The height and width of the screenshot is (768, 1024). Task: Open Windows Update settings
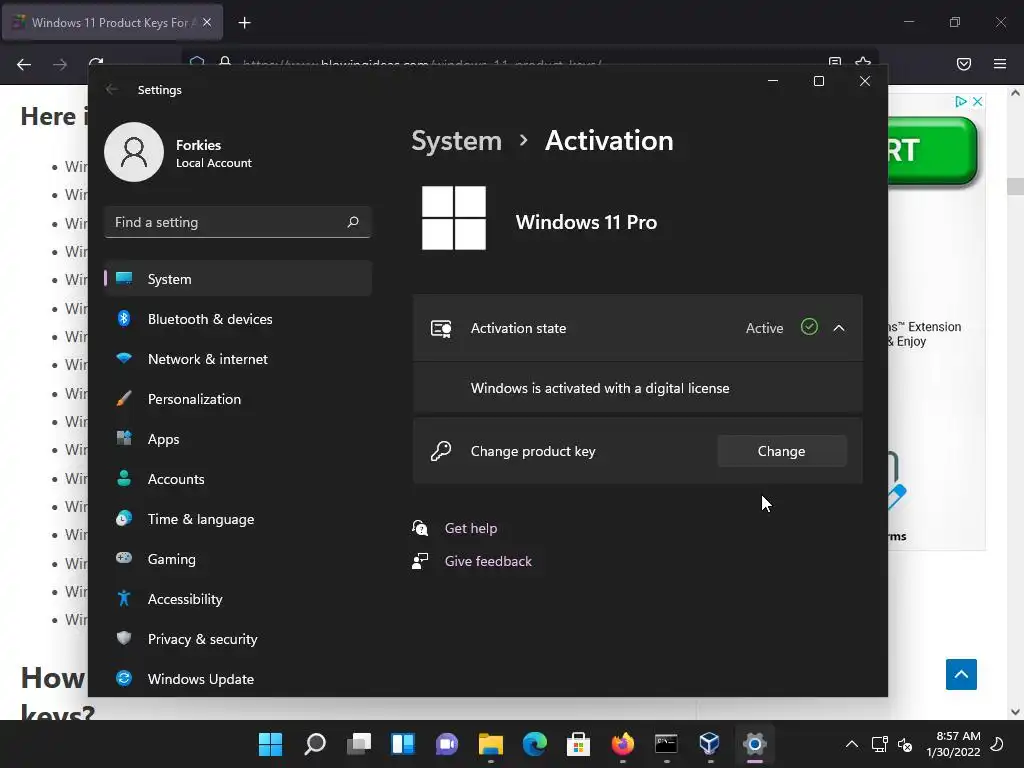tap(238, 679)
